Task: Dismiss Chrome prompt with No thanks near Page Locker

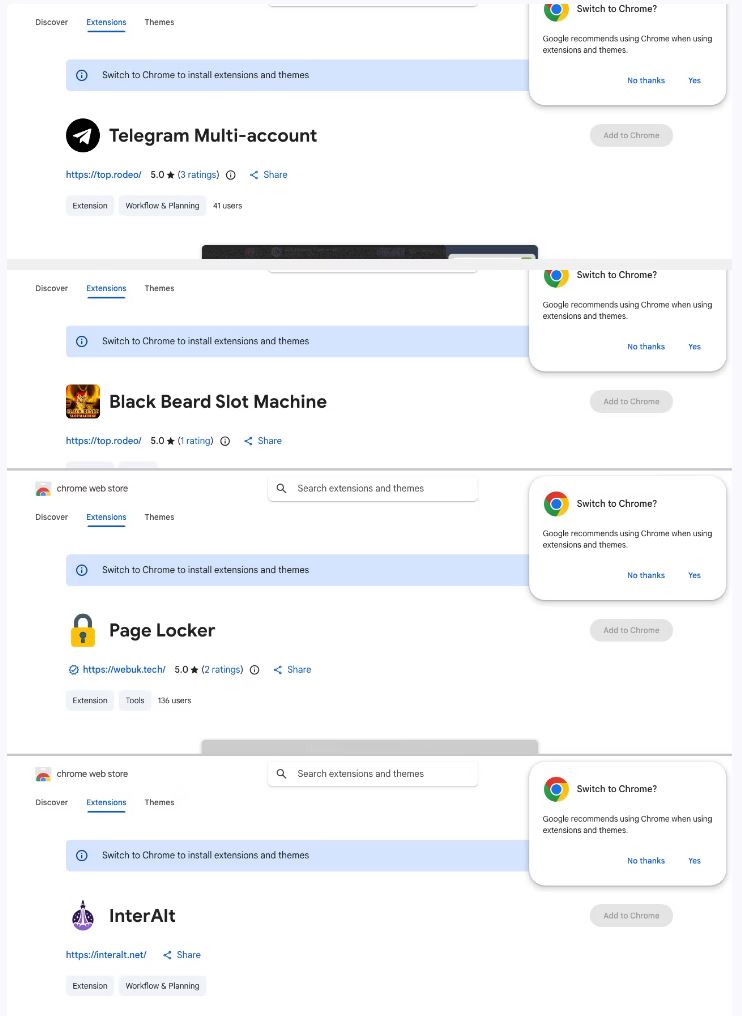Action: [x=646, y=576]
